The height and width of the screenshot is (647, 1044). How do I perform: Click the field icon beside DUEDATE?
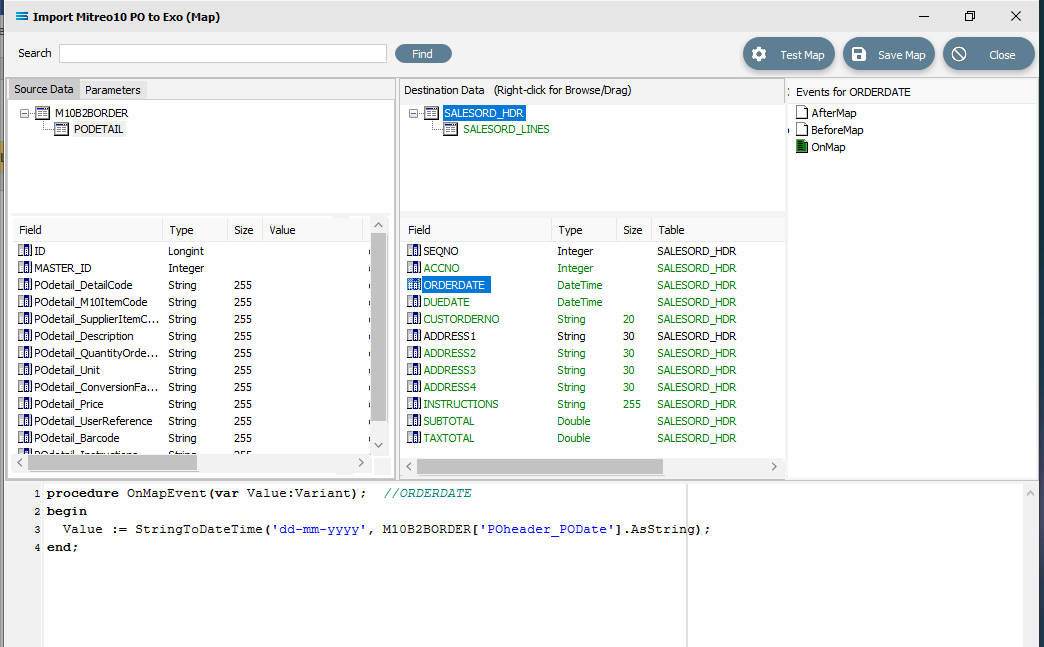[413, 302]
